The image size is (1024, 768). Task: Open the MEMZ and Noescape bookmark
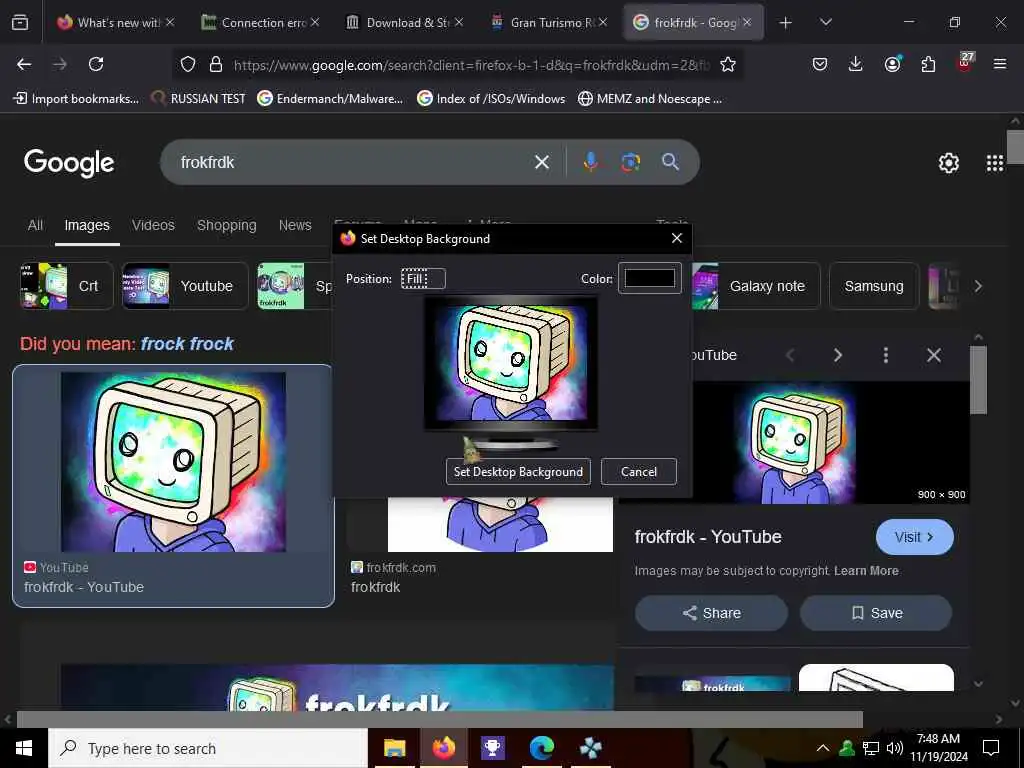pyautogui.click(x=650, y=99)
